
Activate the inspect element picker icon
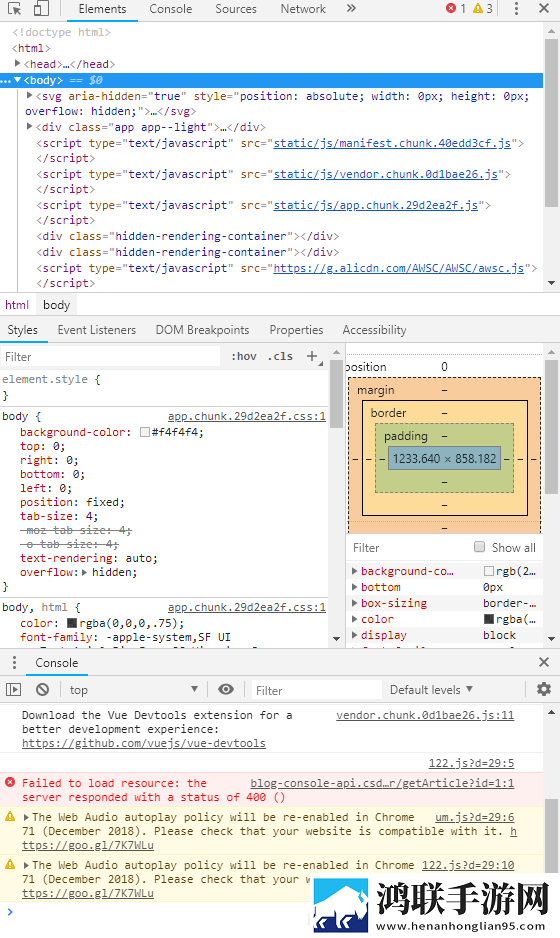point(14,9)
